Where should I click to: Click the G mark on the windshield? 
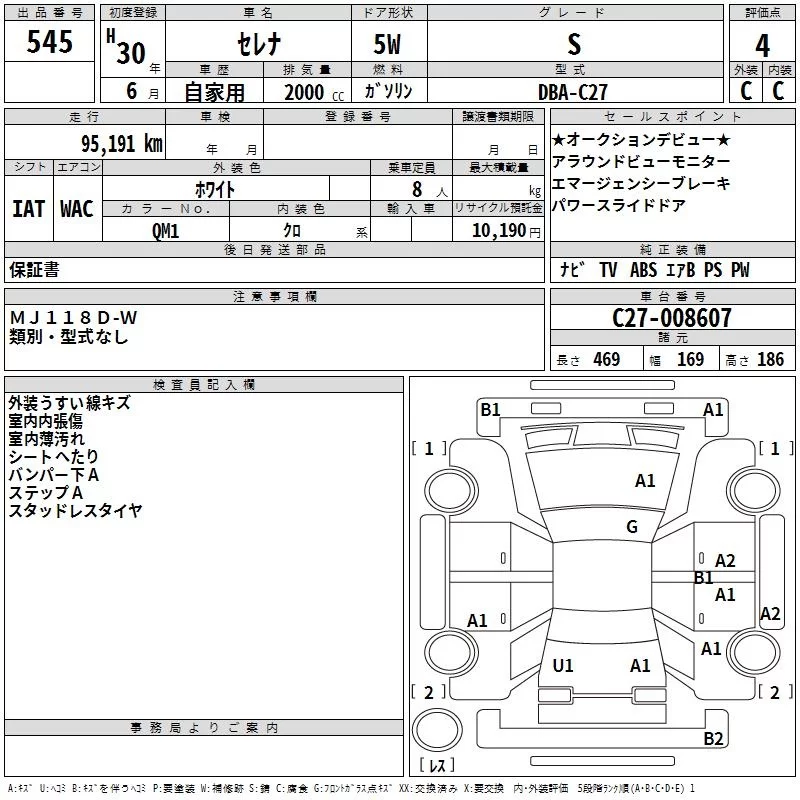click(x=632, y=527)
